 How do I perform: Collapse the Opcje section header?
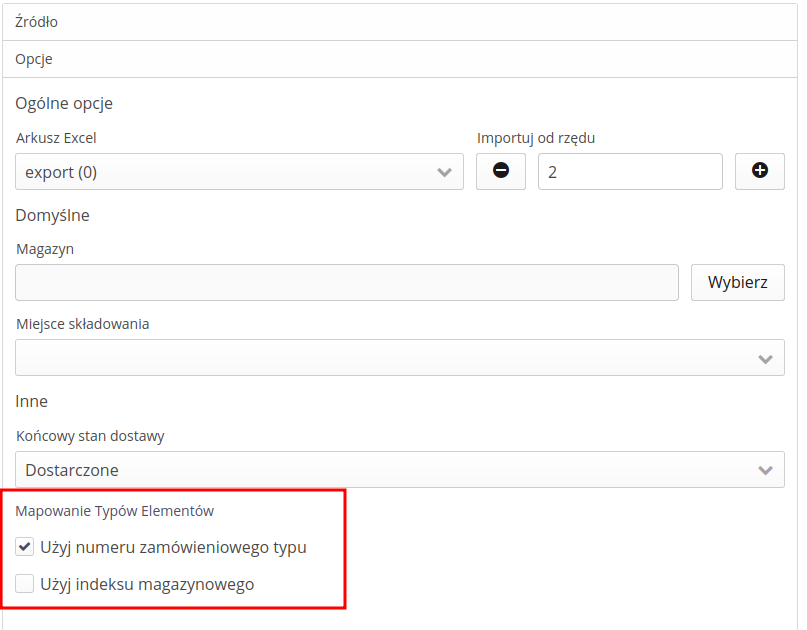coord(34,59)
